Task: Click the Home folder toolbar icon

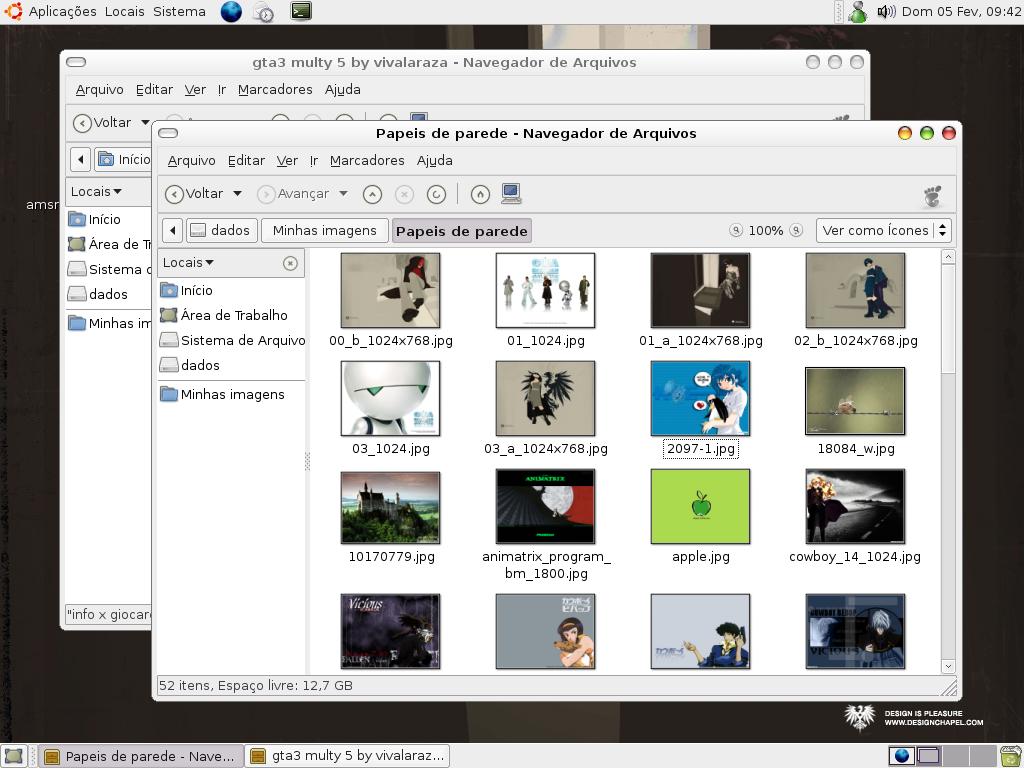Action: (x=480, y=194)
